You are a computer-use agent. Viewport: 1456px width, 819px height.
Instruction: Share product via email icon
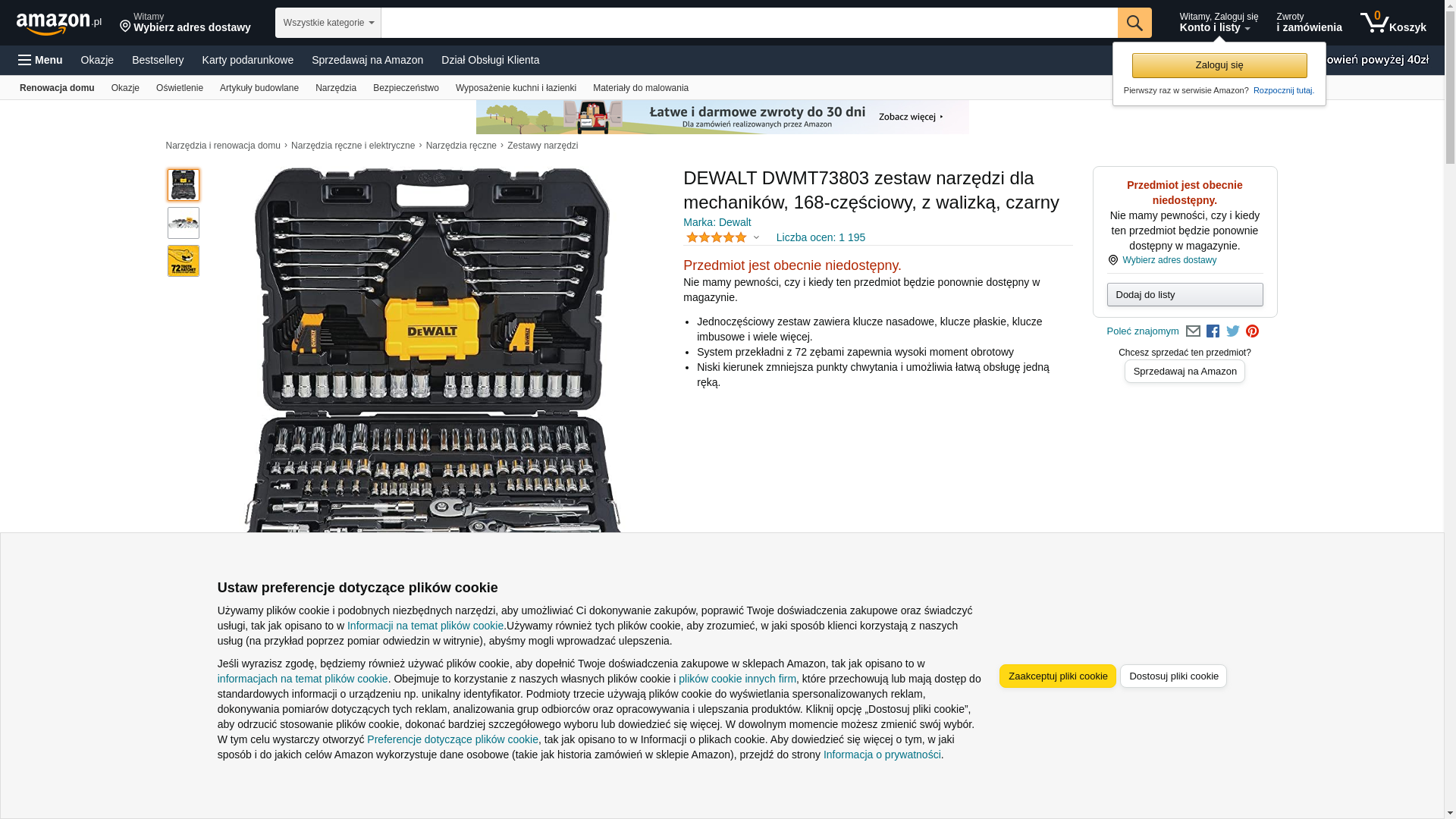point(1193,331)
